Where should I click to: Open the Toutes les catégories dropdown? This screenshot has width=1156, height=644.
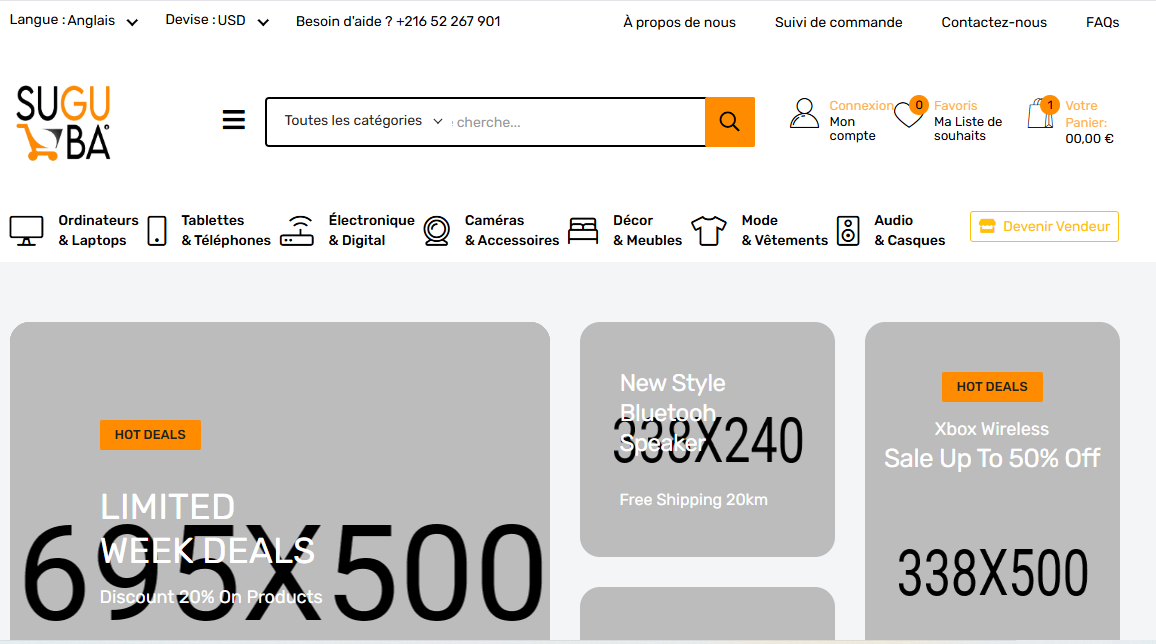click(363, 121)
